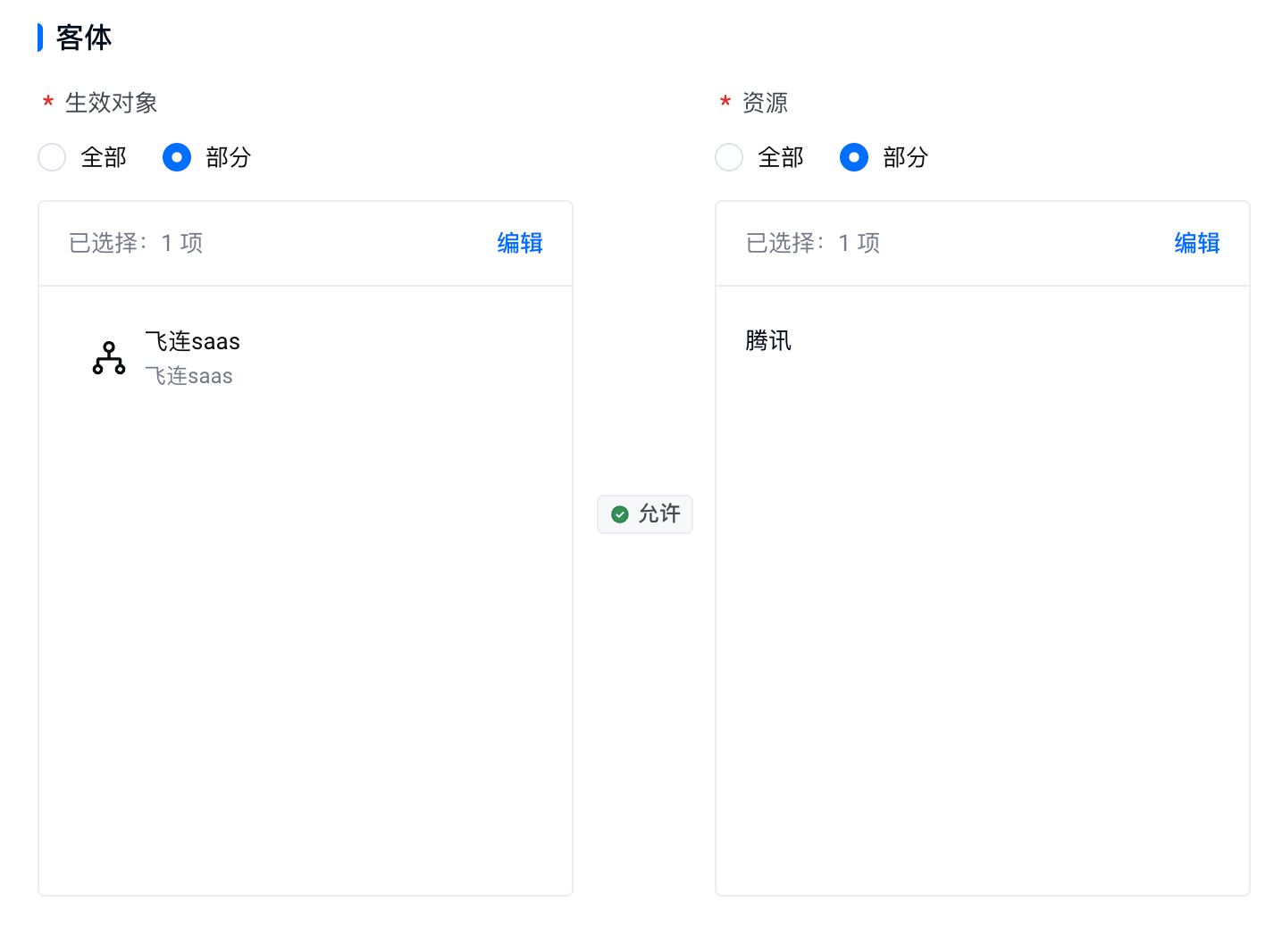Click the 腾讯 resource entry

click(768, 340)
